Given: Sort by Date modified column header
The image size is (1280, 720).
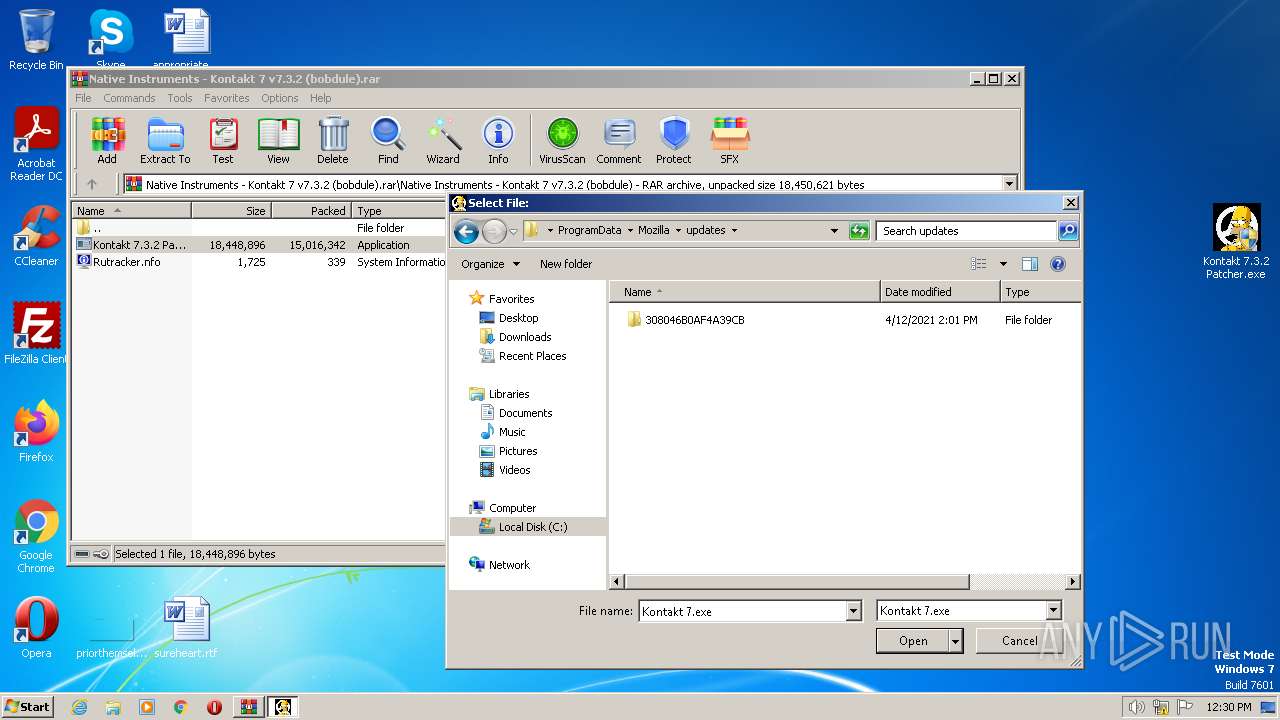Looking at the screenshot, I should (x=940, y=292).
